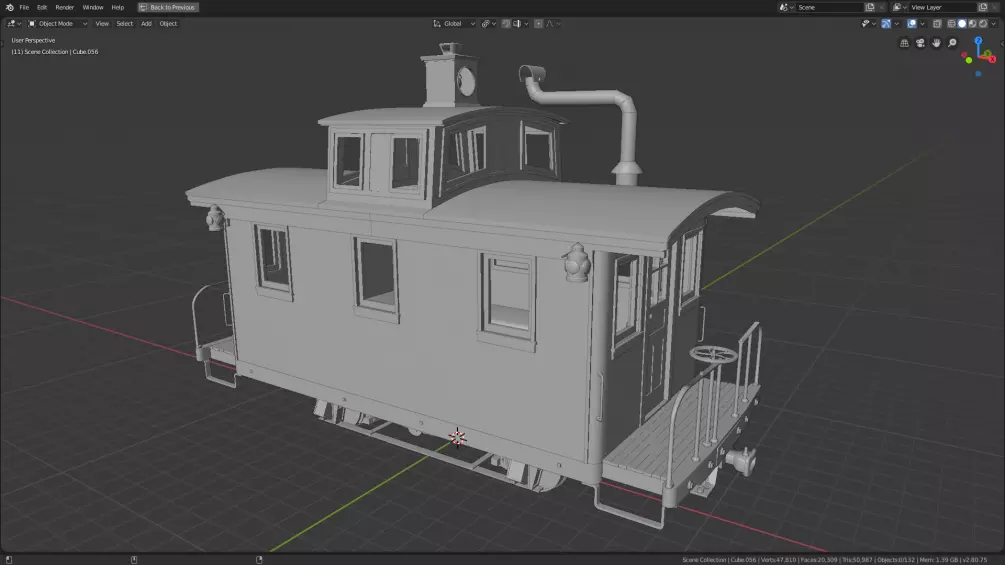Screen dimensions: 1005x565
Task: Click the negative X axis dot on gizmo
Action: [x=964, y=54]
